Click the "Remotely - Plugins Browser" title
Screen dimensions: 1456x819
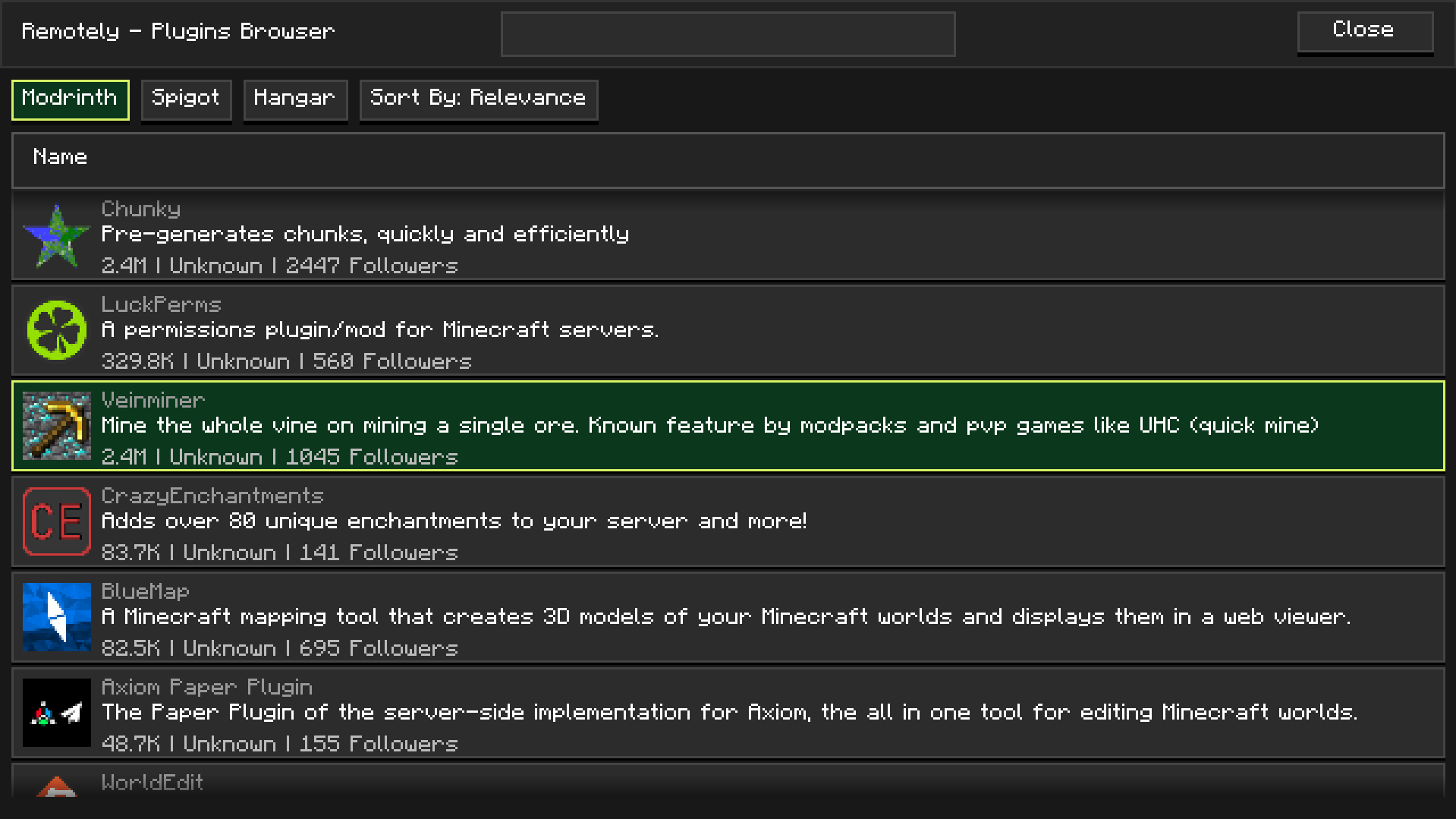click(x=178, y=31)
